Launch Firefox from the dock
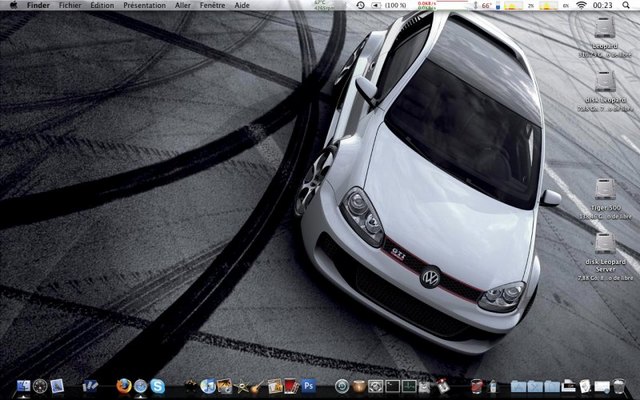This screenshot has height=400, width=640. point(124,385)
